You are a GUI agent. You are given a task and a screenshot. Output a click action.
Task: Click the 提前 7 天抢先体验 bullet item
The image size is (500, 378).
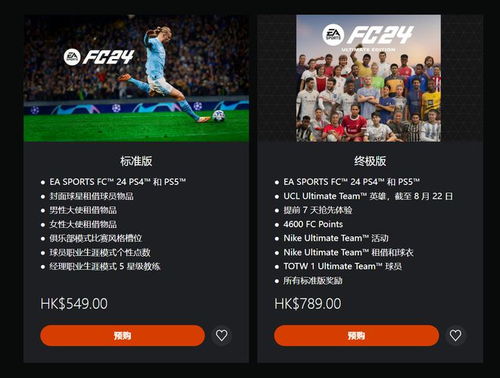pos(318,210)
